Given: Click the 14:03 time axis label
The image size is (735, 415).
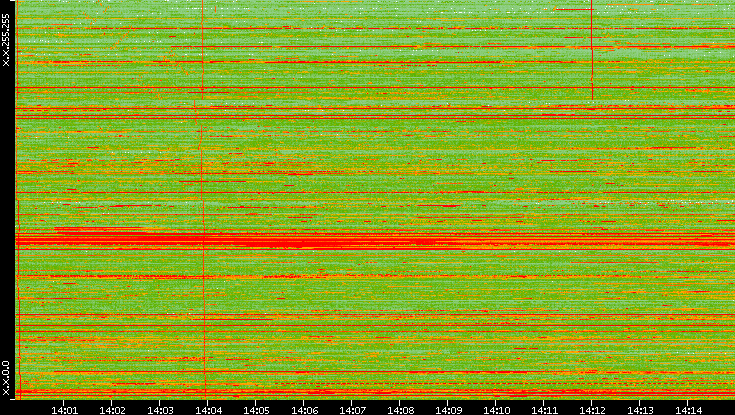Looking at the screenshot, I should click(160, 411).
